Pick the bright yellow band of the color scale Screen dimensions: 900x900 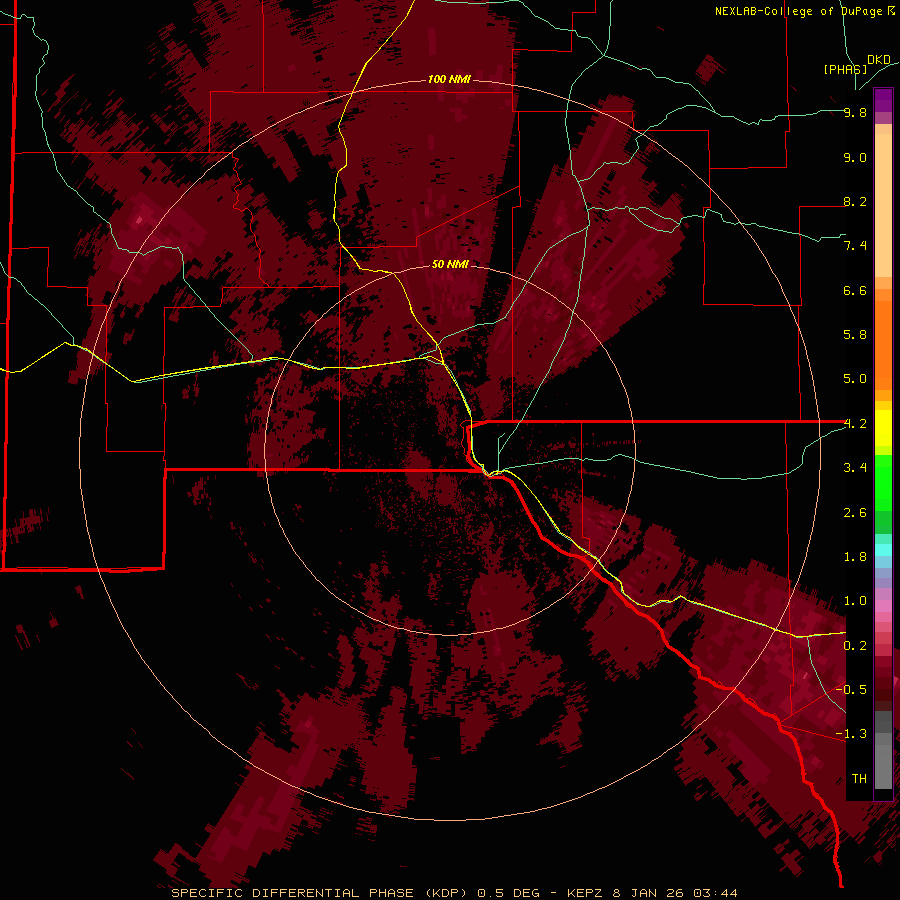tap(883, 428)
